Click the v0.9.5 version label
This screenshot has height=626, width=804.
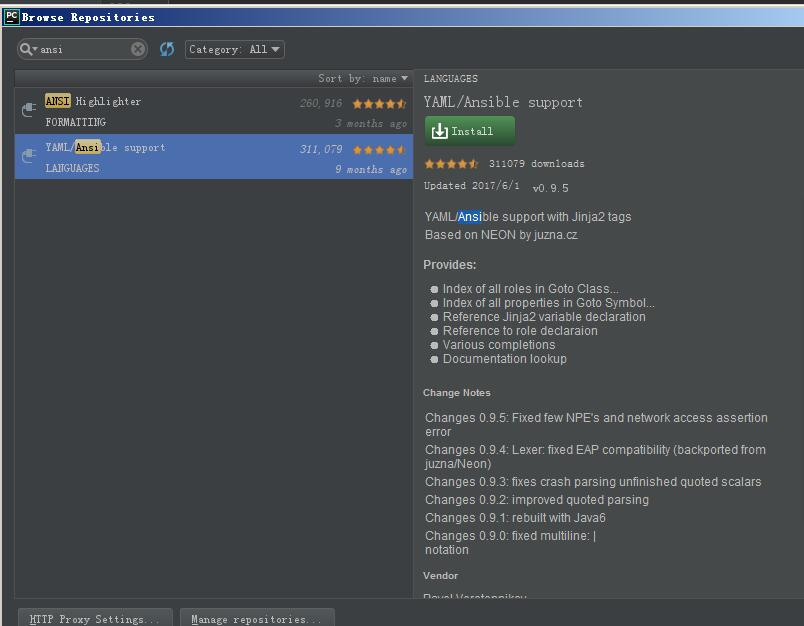pos(551,188)
